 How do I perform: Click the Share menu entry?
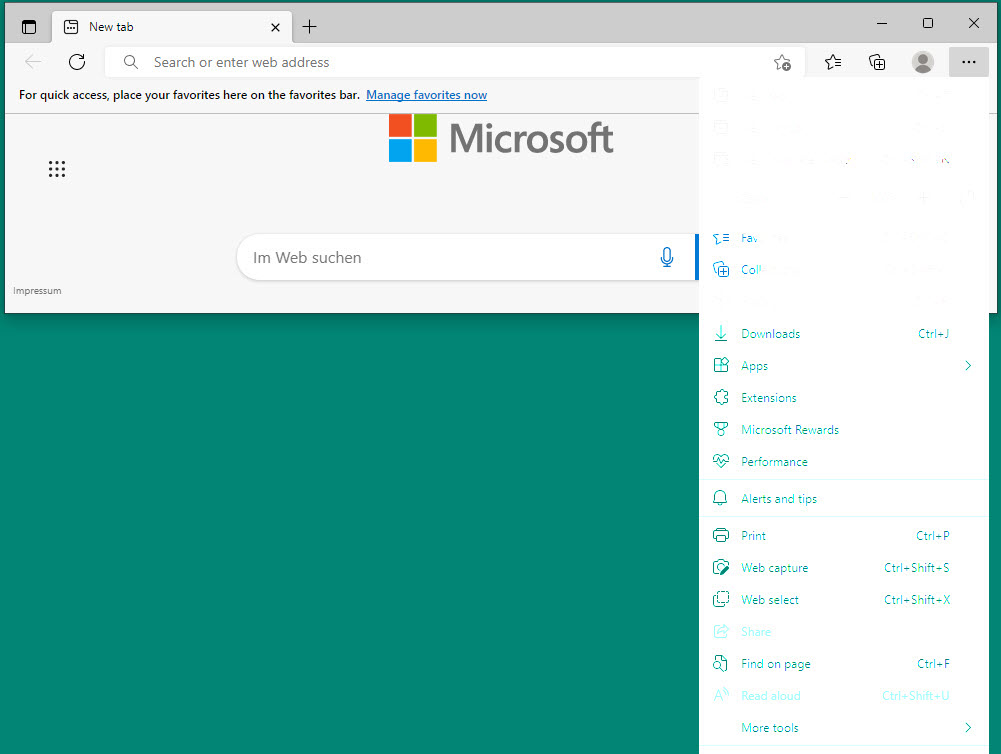tap(843, 631)
